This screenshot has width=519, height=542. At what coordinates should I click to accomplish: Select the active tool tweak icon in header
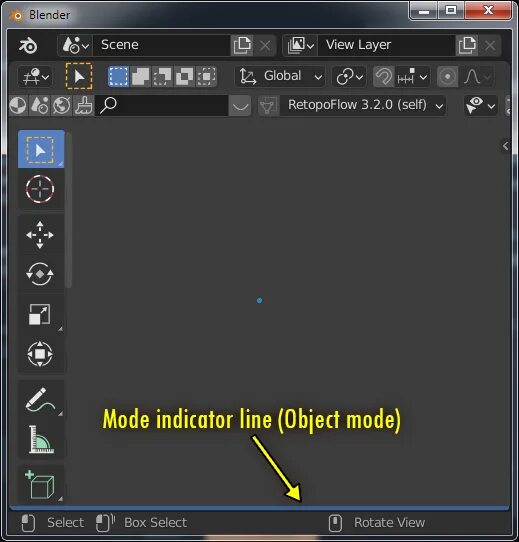tap(79, 76)
